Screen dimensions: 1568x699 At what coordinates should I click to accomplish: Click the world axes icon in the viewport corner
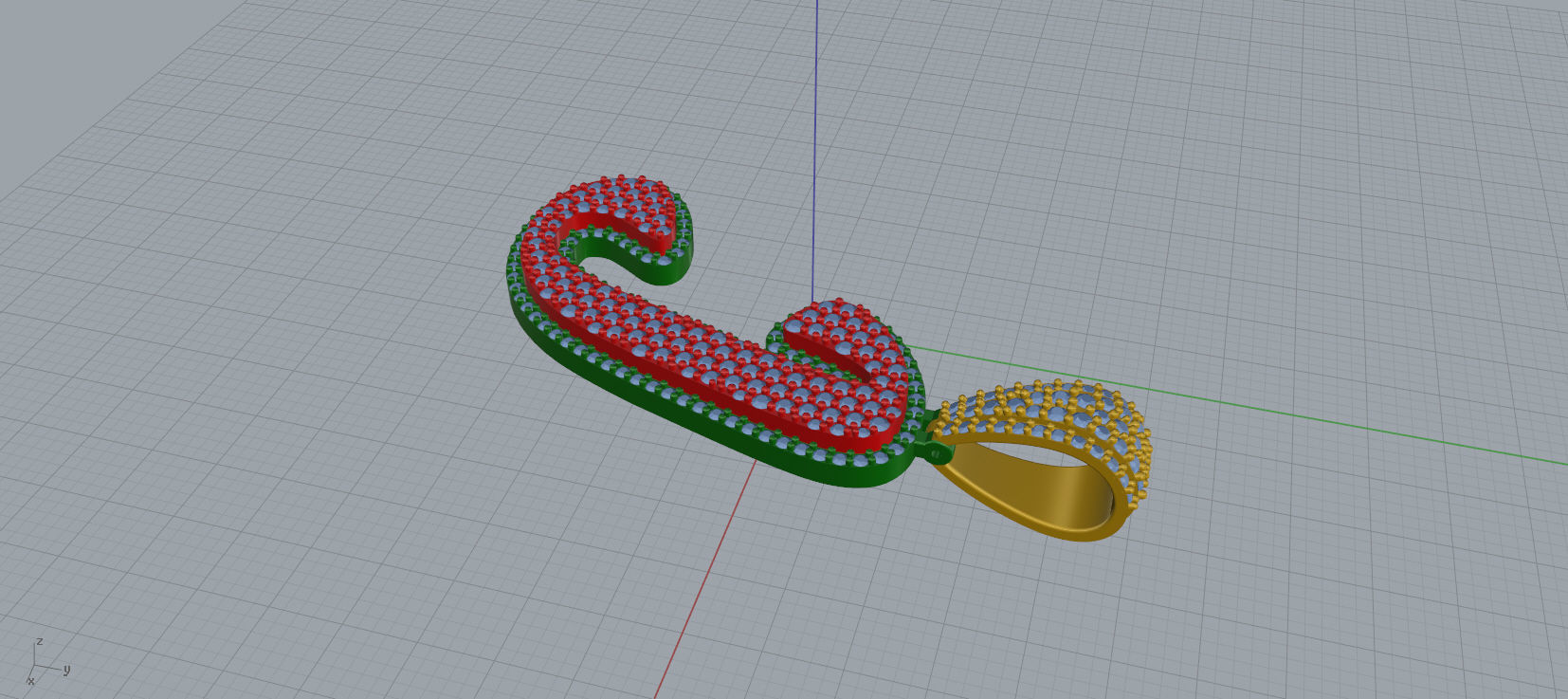[47, 663]
